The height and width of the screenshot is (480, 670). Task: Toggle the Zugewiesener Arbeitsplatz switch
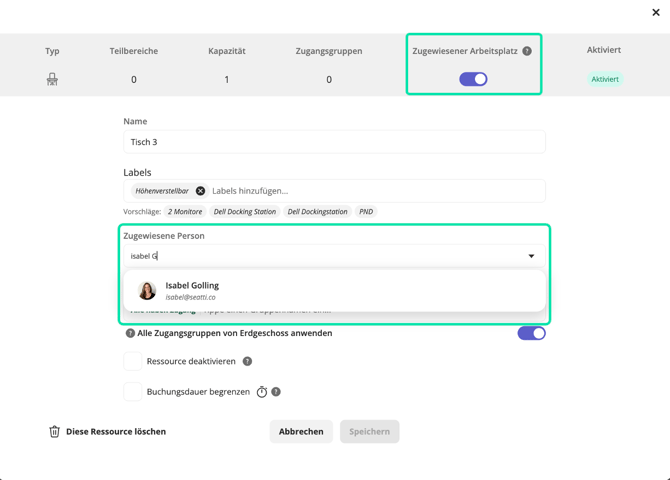(473, 79)
